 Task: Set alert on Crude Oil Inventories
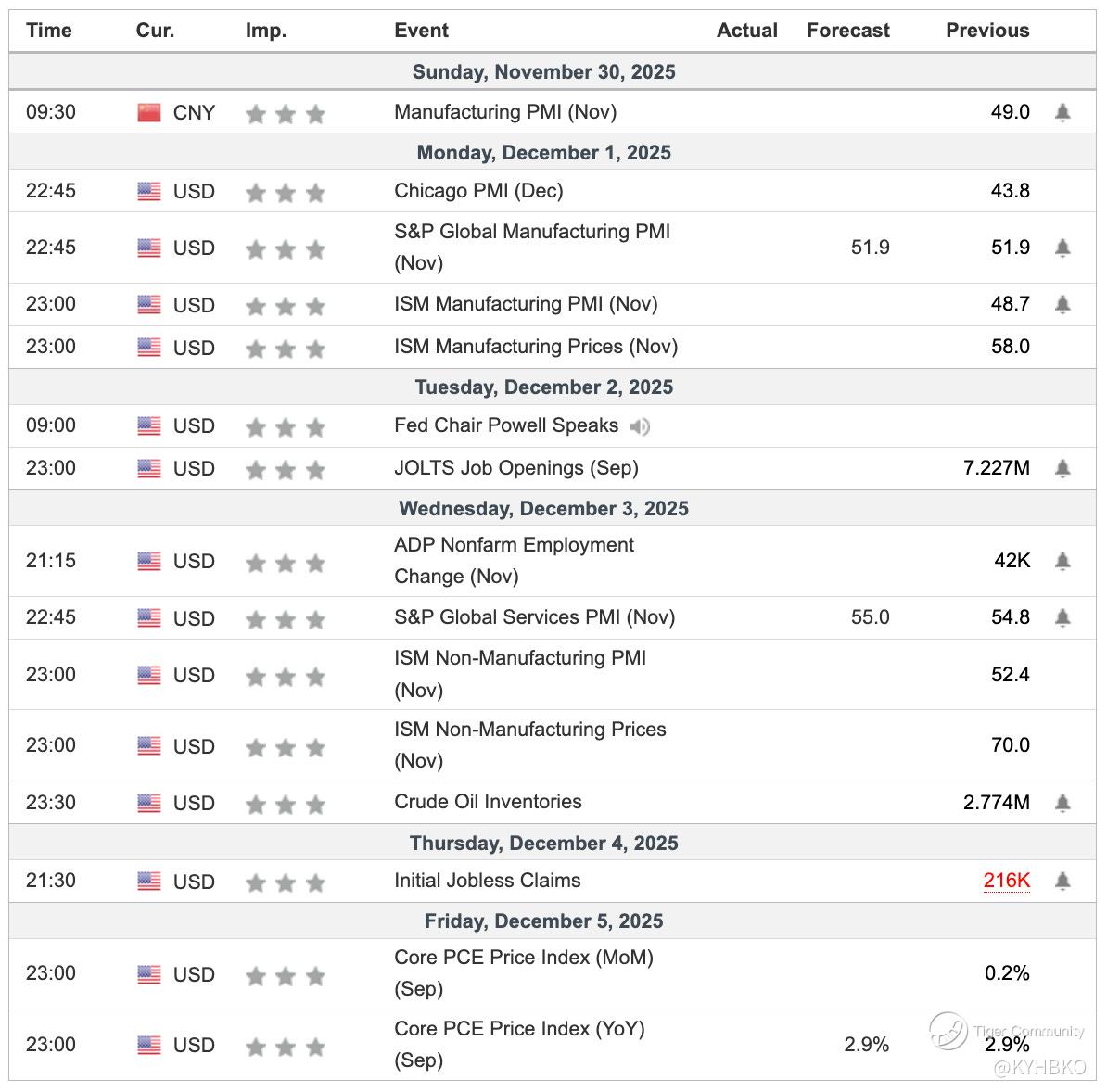pyautogui.click(x=1062, y=803)
